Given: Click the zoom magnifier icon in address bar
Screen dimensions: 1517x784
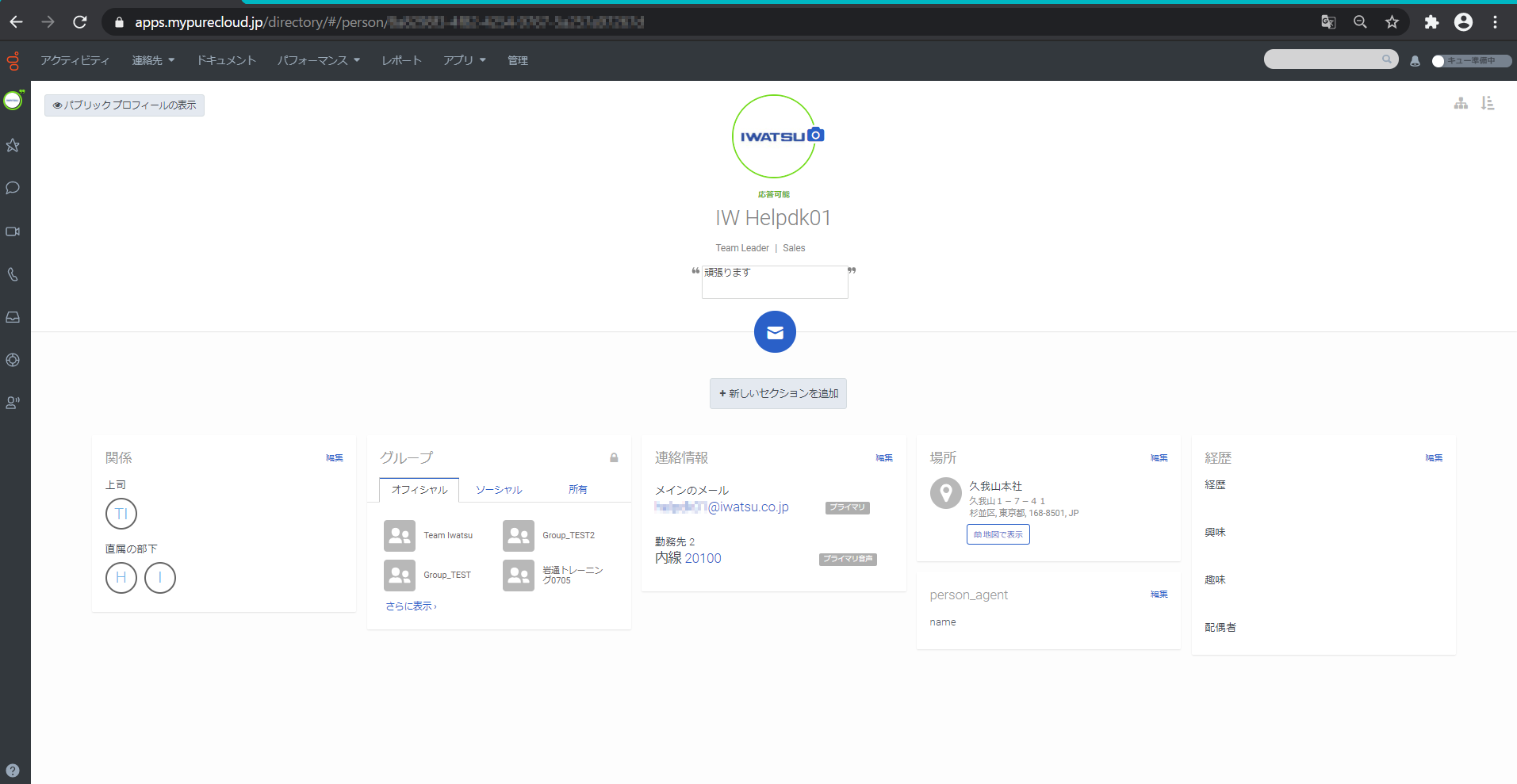Looking at the screenshot, I should pyautogui.click(x=1360, y=22).
